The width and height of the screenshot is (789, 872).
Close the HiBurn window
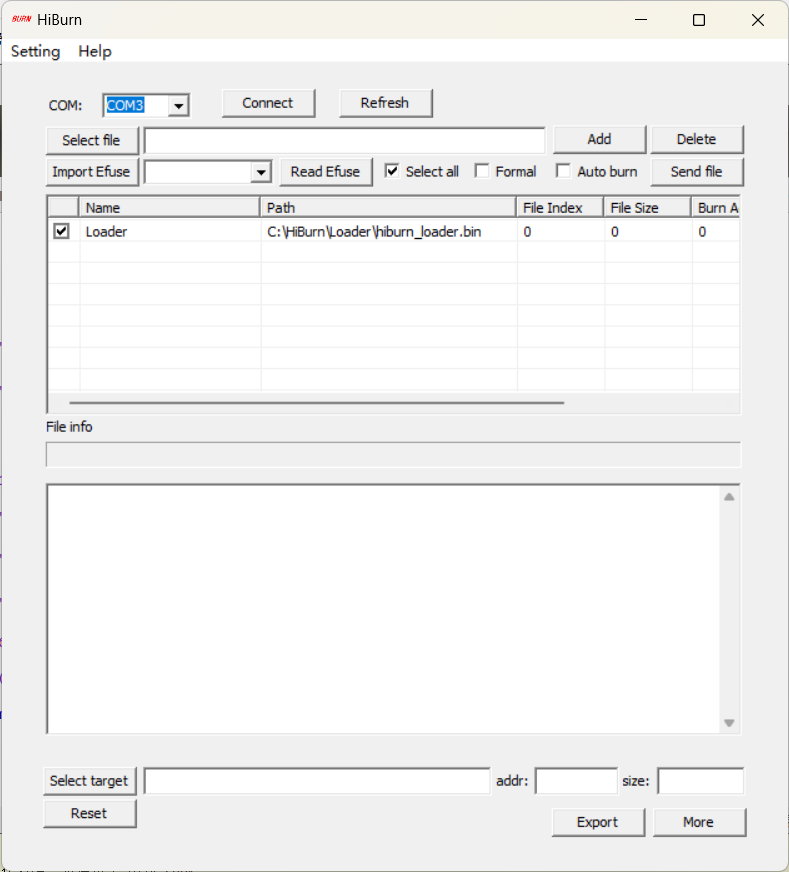(x=758, y=20)
